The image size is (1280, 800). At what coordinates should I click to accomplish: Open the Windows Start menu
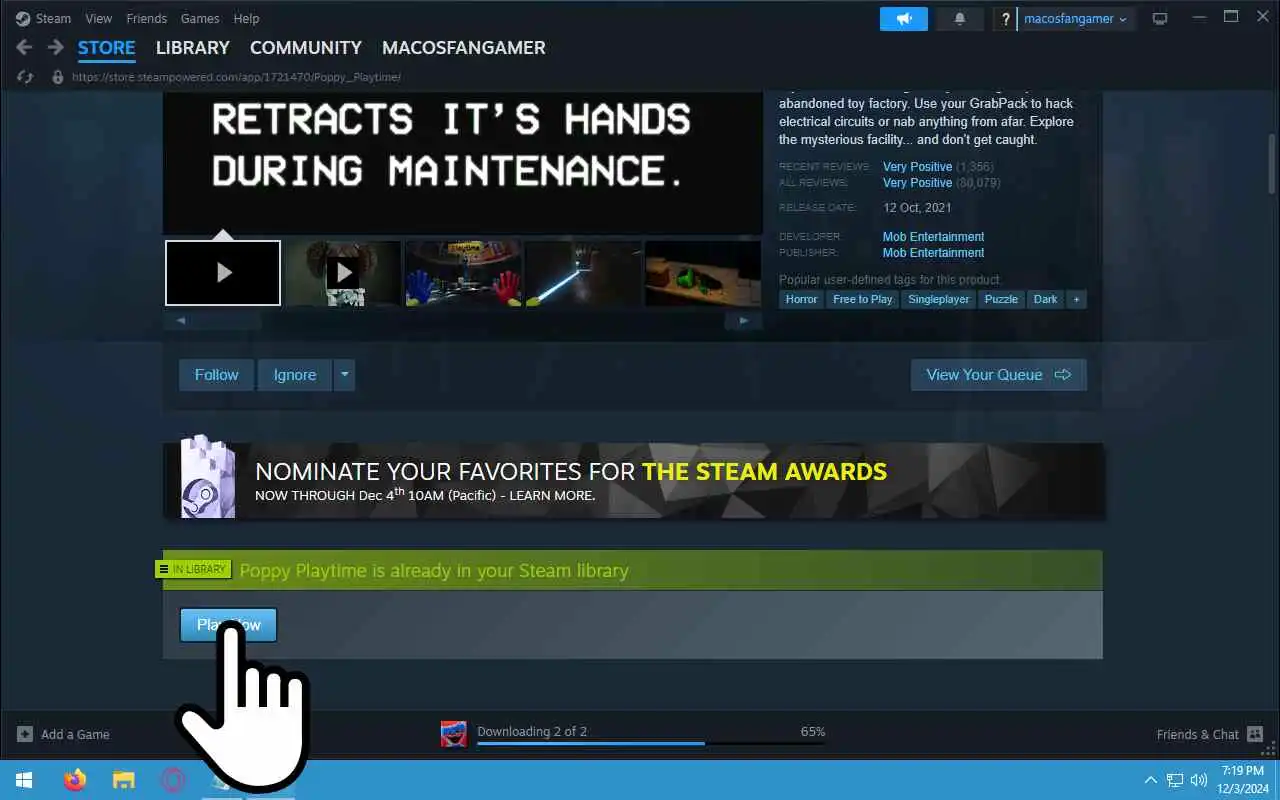point(24,780)
